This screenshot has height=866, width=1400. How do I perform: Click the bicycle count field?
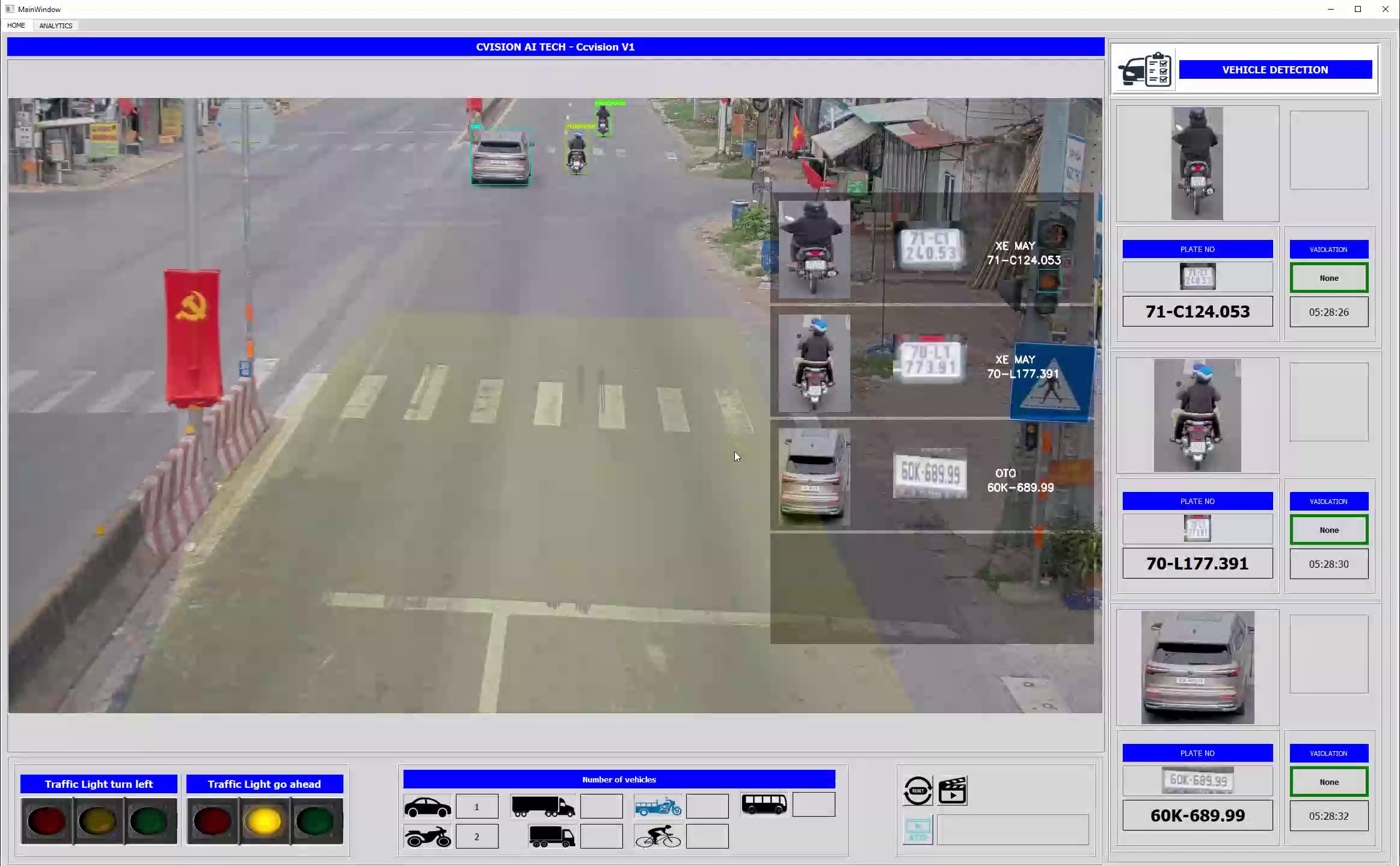(x=707, y=837)
